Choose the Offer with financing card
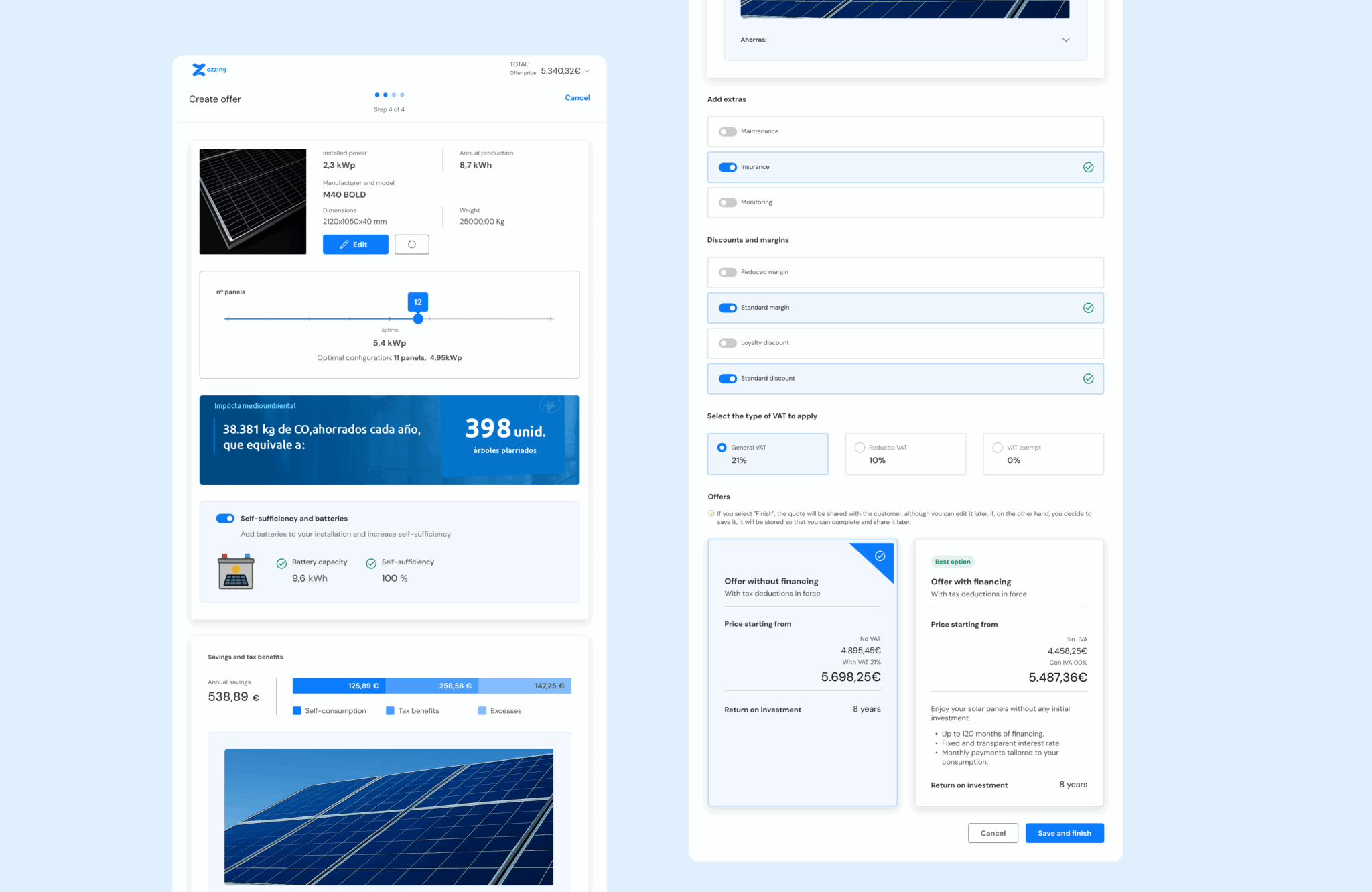The height and width of the screenshot is (892, 1372). click(x=1008, y=672)
